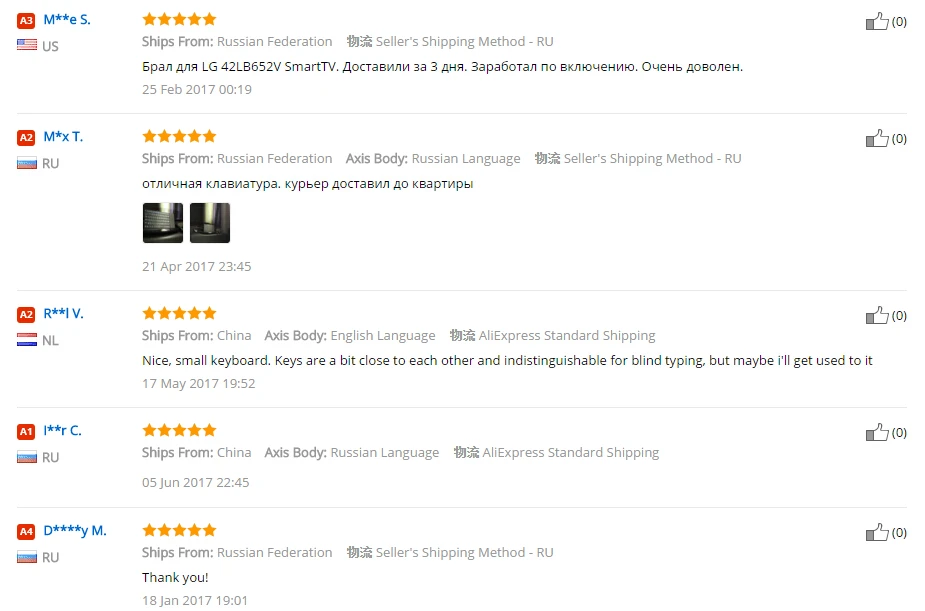
Task: Click thumbs-up on M*x T. review
Action: click(877, 138)
